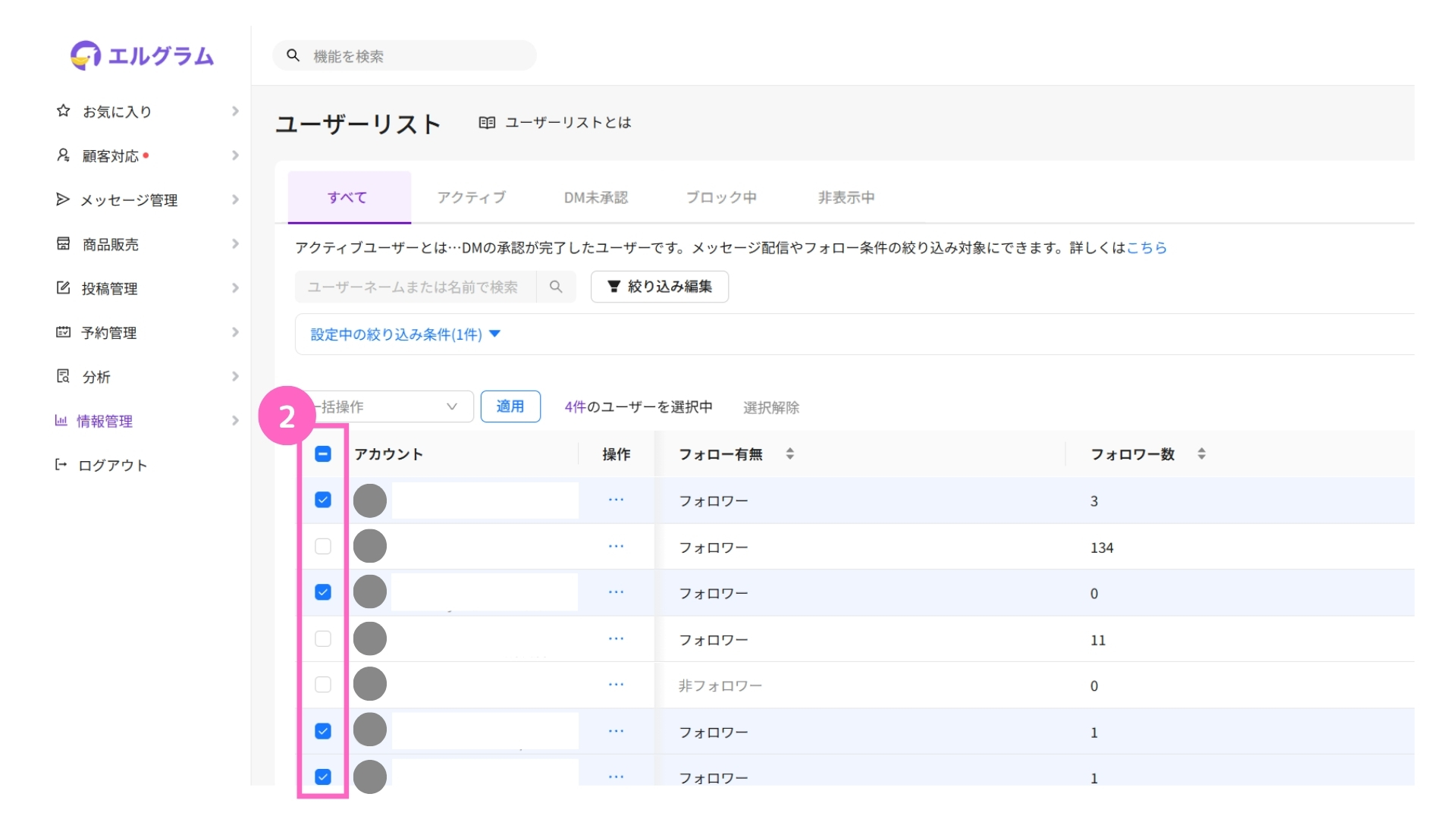The image size is (1456, 819).
Task: Switch to the アクティブ tab
Action: (471, 198)
